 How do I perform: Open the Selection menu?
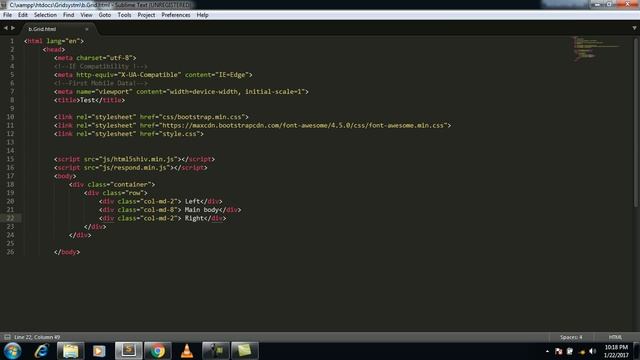[45, 15]
